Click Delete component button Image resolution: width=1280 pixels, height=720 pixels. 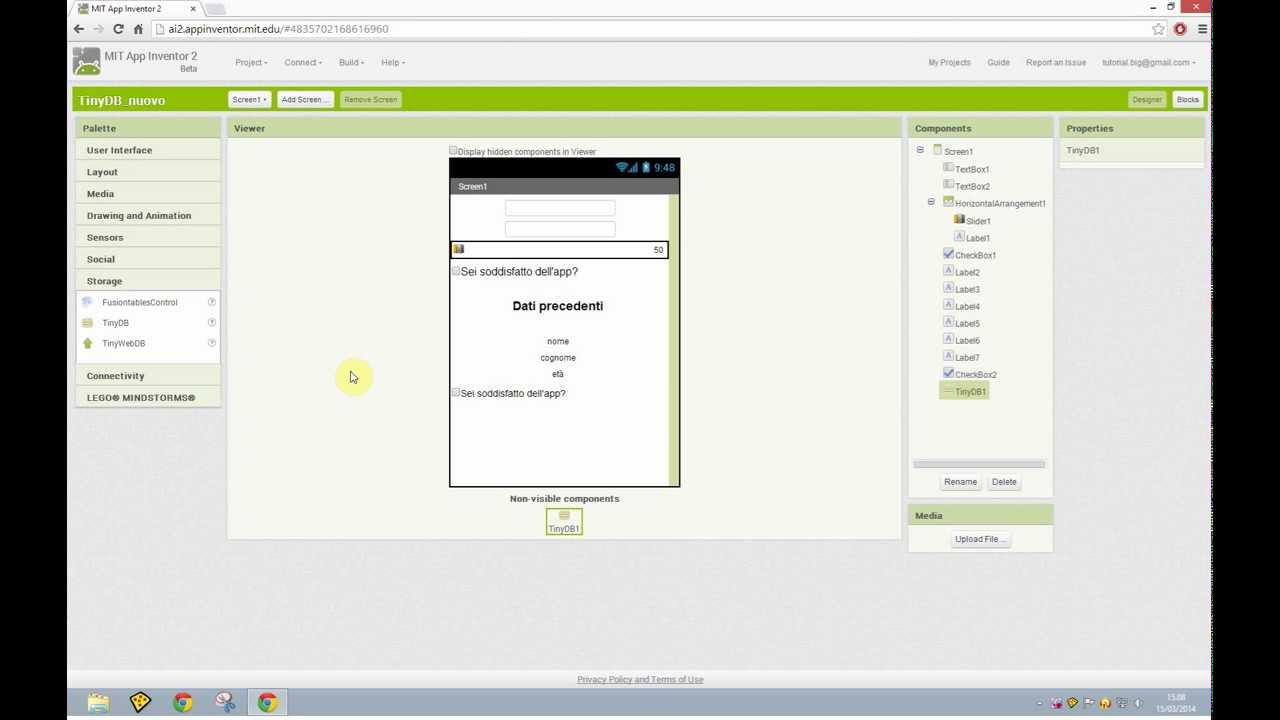[1004, 482]
